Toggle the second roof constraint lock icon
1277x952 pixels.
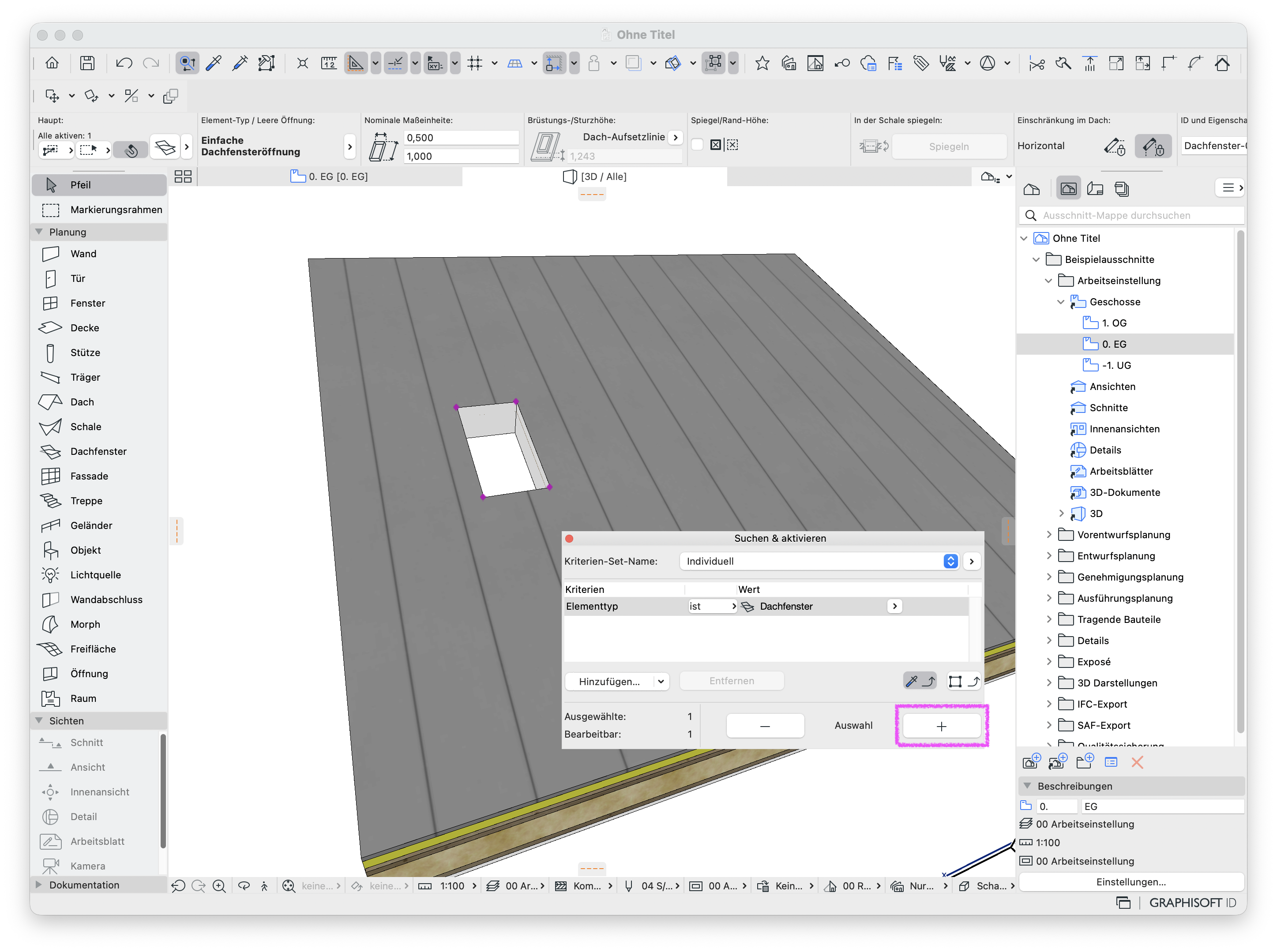point(1153,146)
